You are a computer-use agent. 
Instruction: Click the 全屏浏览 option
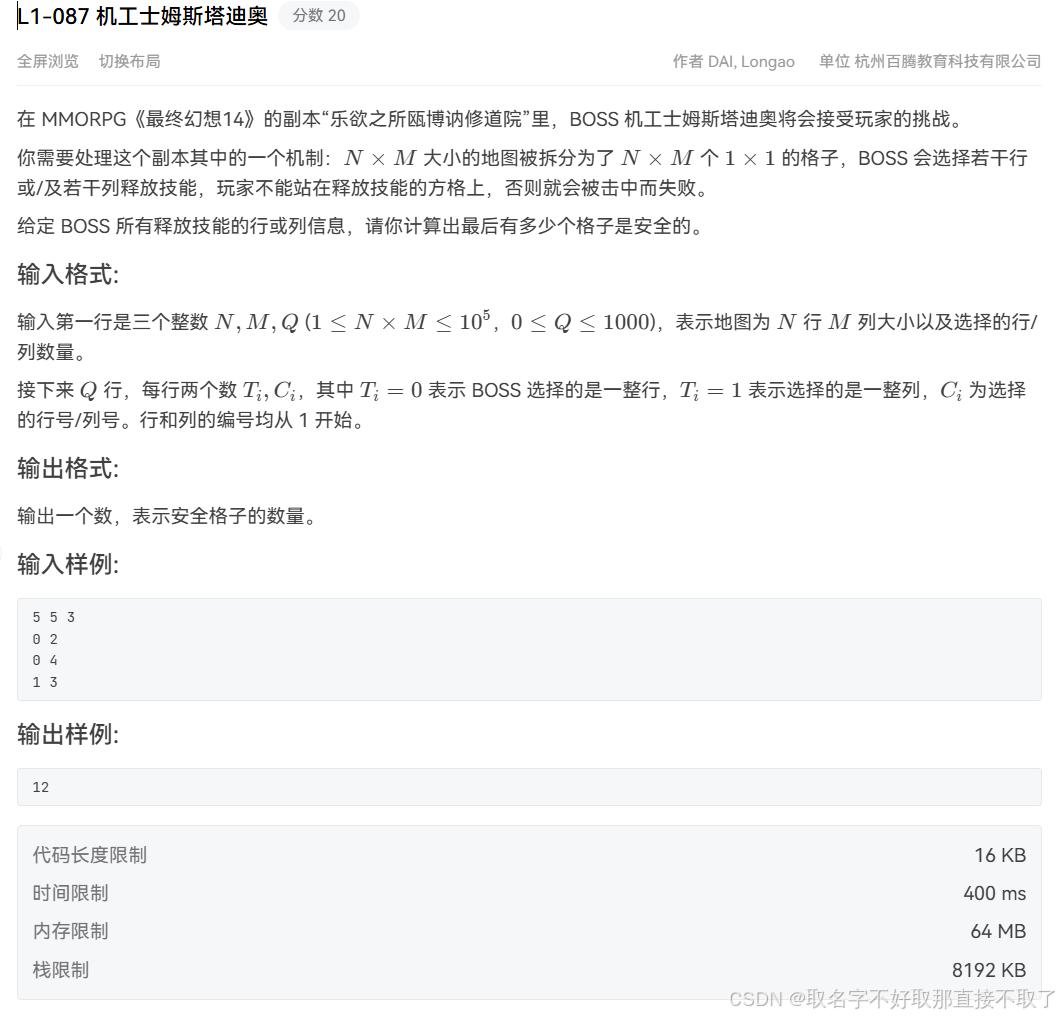click(x=47, y=61)
